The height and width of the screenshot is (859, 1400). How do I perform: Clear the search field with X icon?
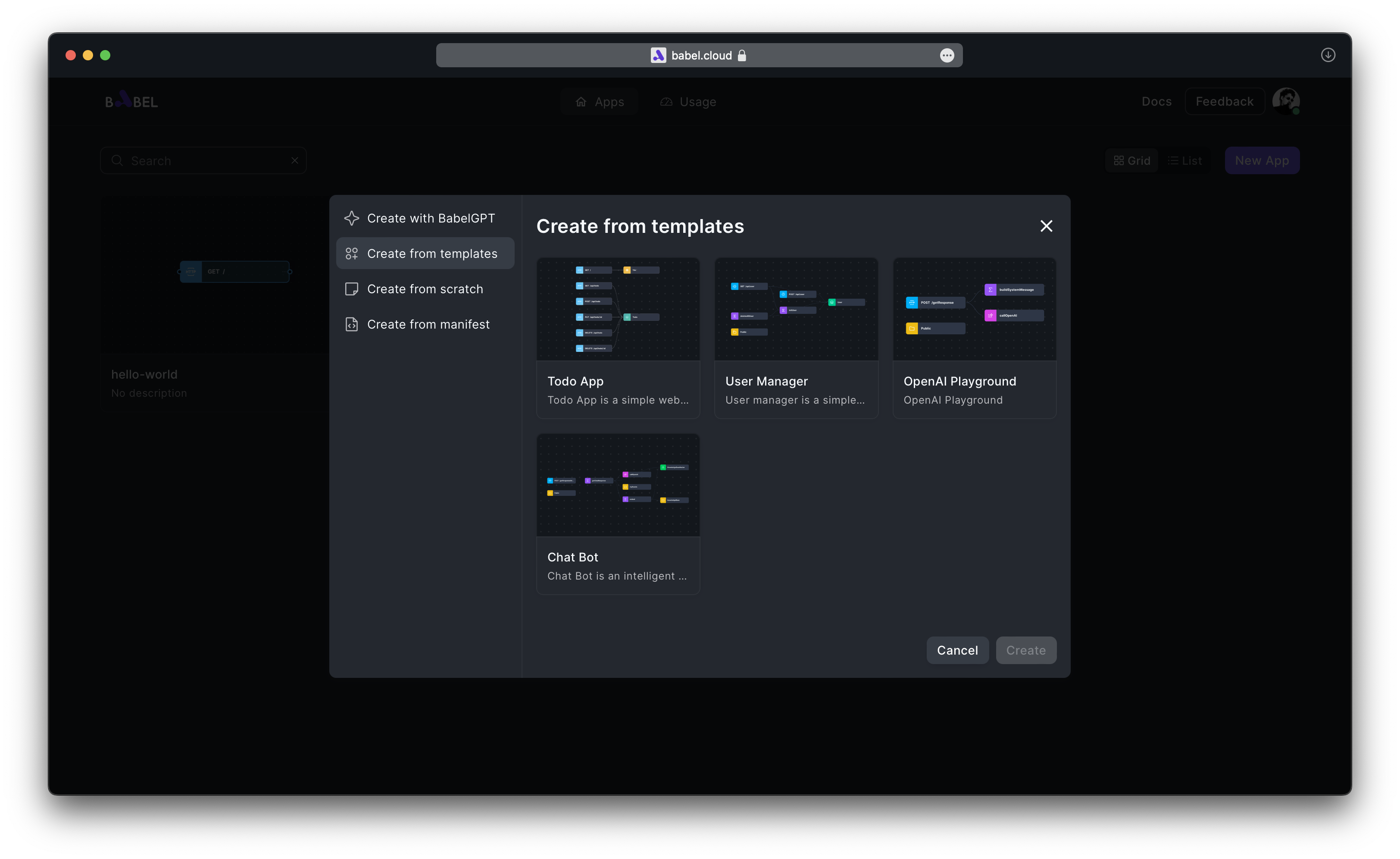coord(295,160)
